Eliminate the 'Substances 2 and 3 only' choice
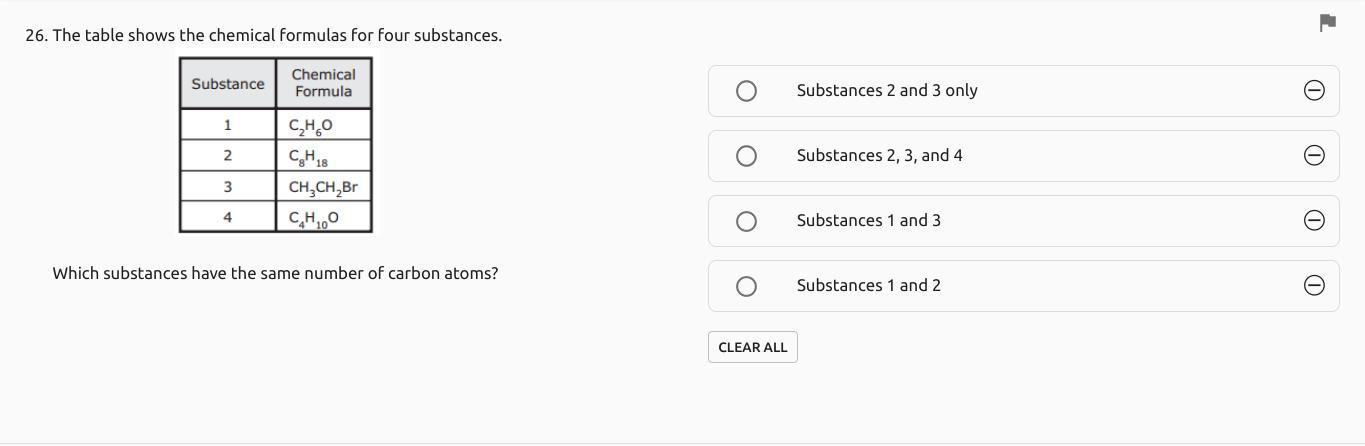1365x446 pixels. (x=1315, y=90)
